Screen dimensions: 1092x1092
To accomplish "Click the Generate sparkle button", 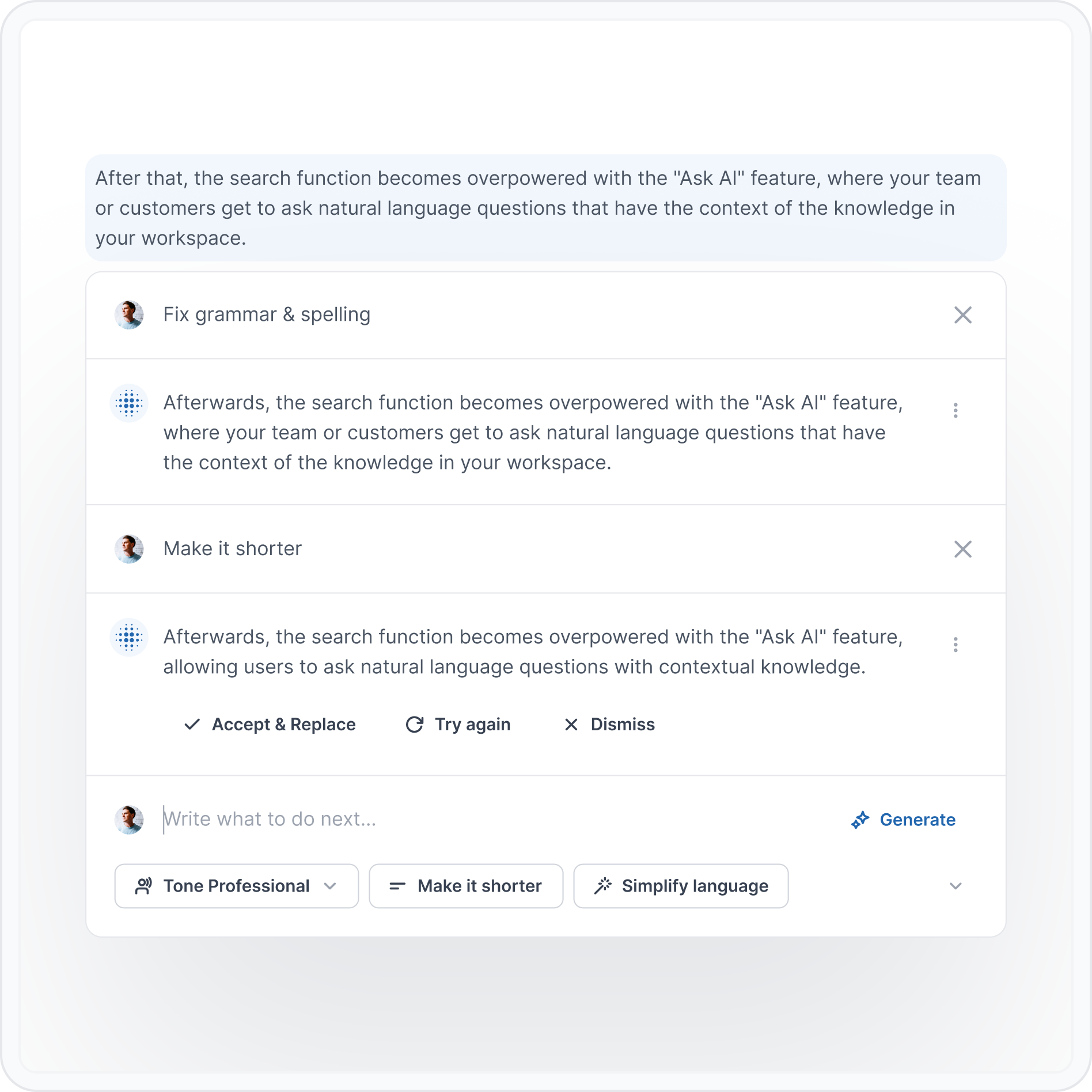I will pyautogui.click(x=903, y=819).
